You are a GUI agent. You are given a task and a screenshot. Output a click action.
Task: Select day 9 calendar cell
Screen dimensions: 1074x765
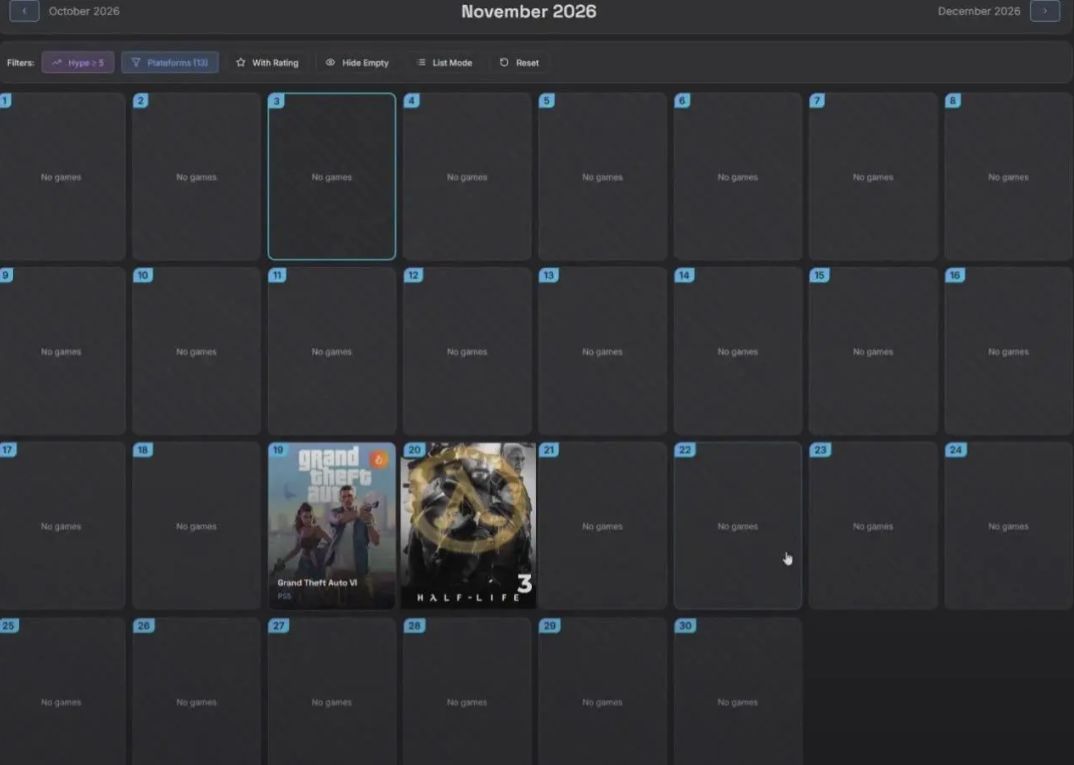pyautogui.click(x=62, y=351)
